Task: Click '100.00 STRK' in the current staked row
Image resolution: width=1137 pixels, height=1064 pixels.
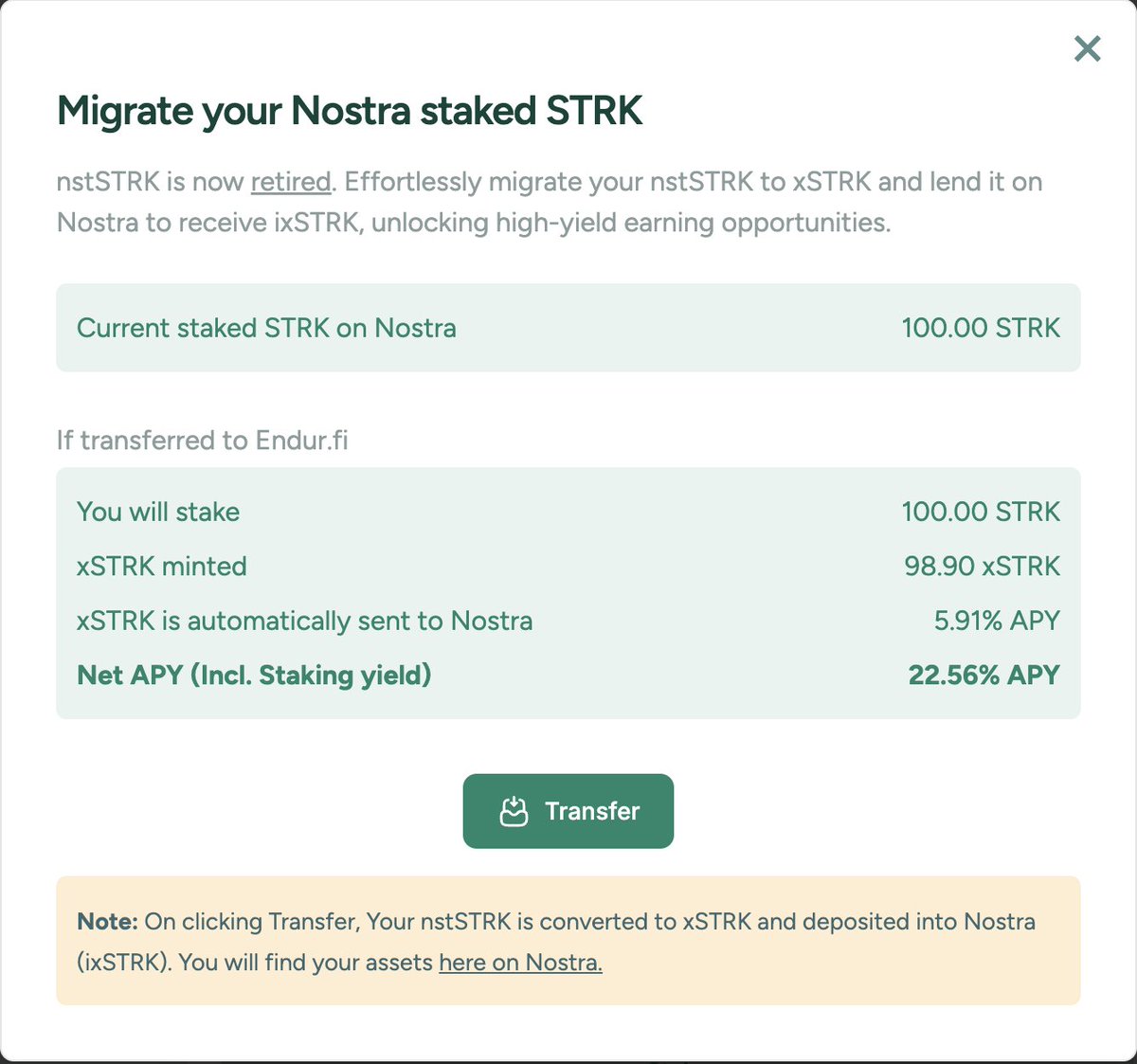Action: coord(981,328)
